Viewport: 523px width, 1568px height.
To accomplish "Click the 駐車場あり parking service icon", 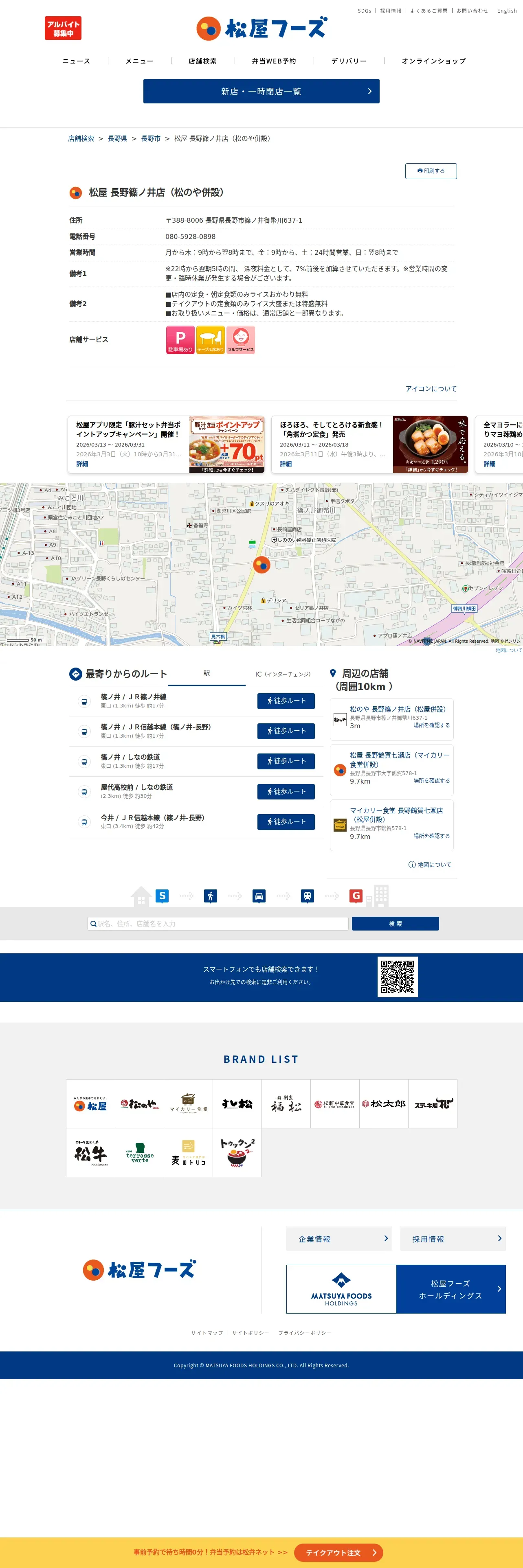I will click(180, 339).
